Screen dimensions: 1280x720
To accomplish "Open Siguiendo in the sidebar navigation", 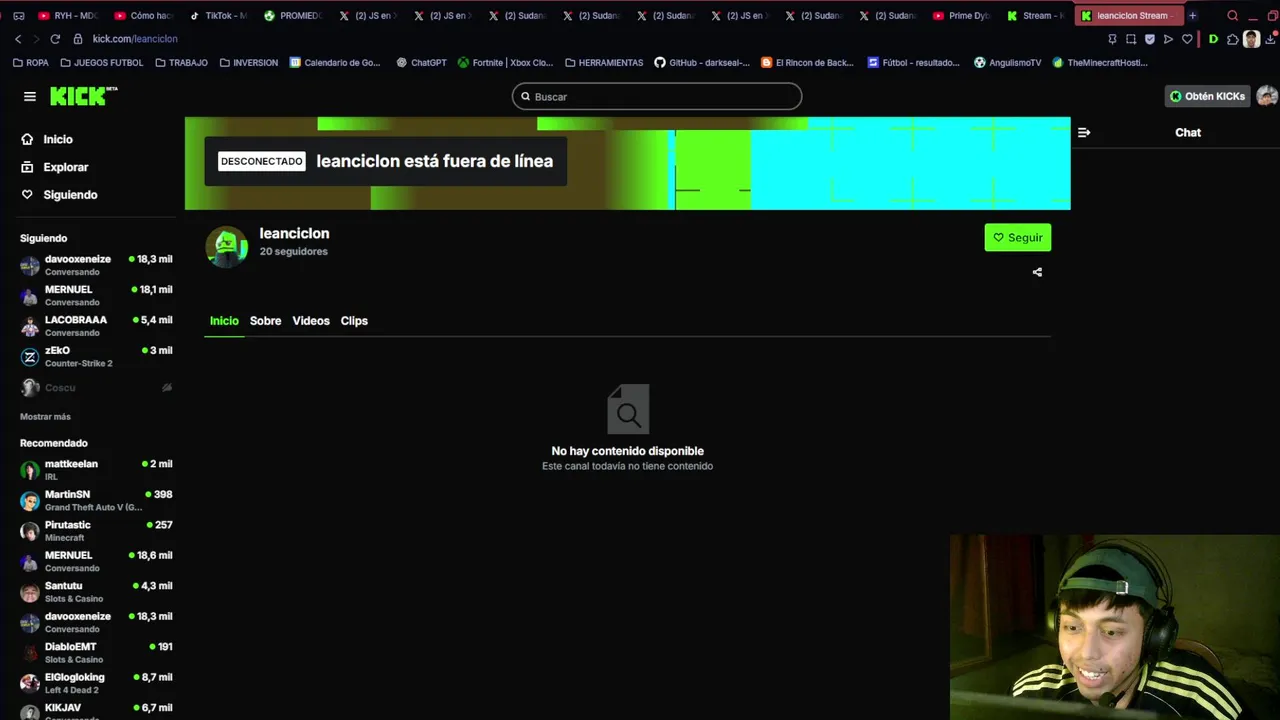I will click(59, 195).
